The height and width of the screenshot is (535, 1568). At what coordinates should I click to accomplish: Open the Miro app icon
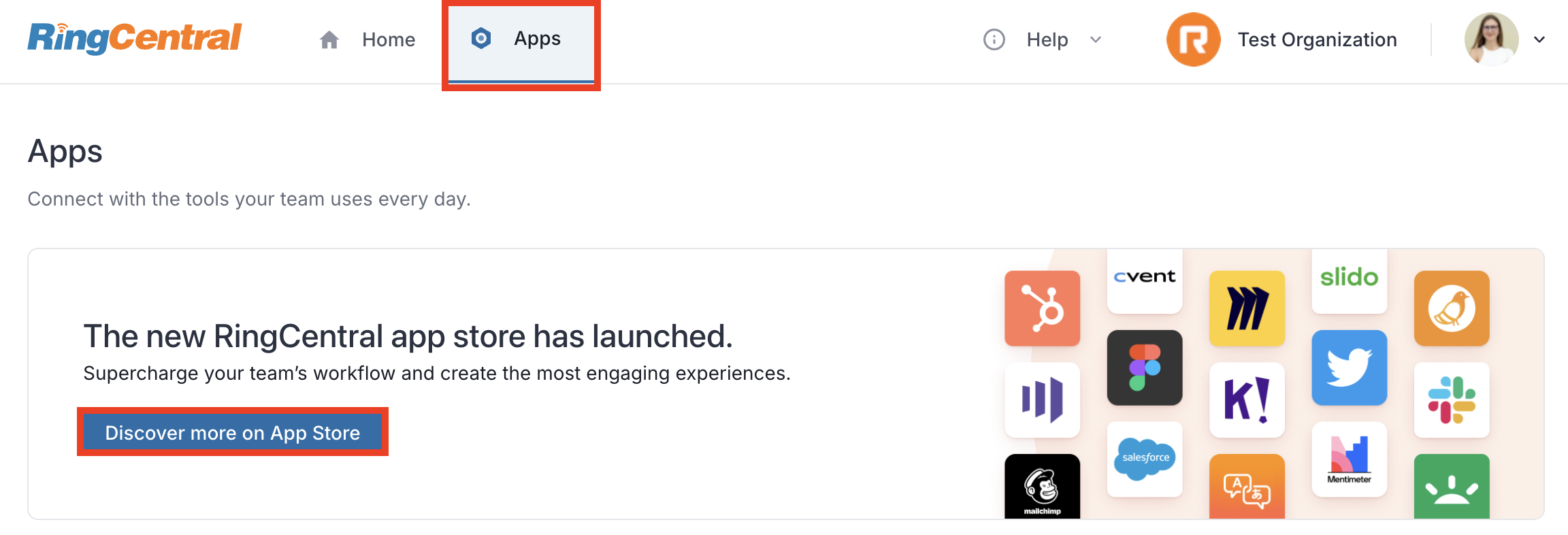(1247, 308)
